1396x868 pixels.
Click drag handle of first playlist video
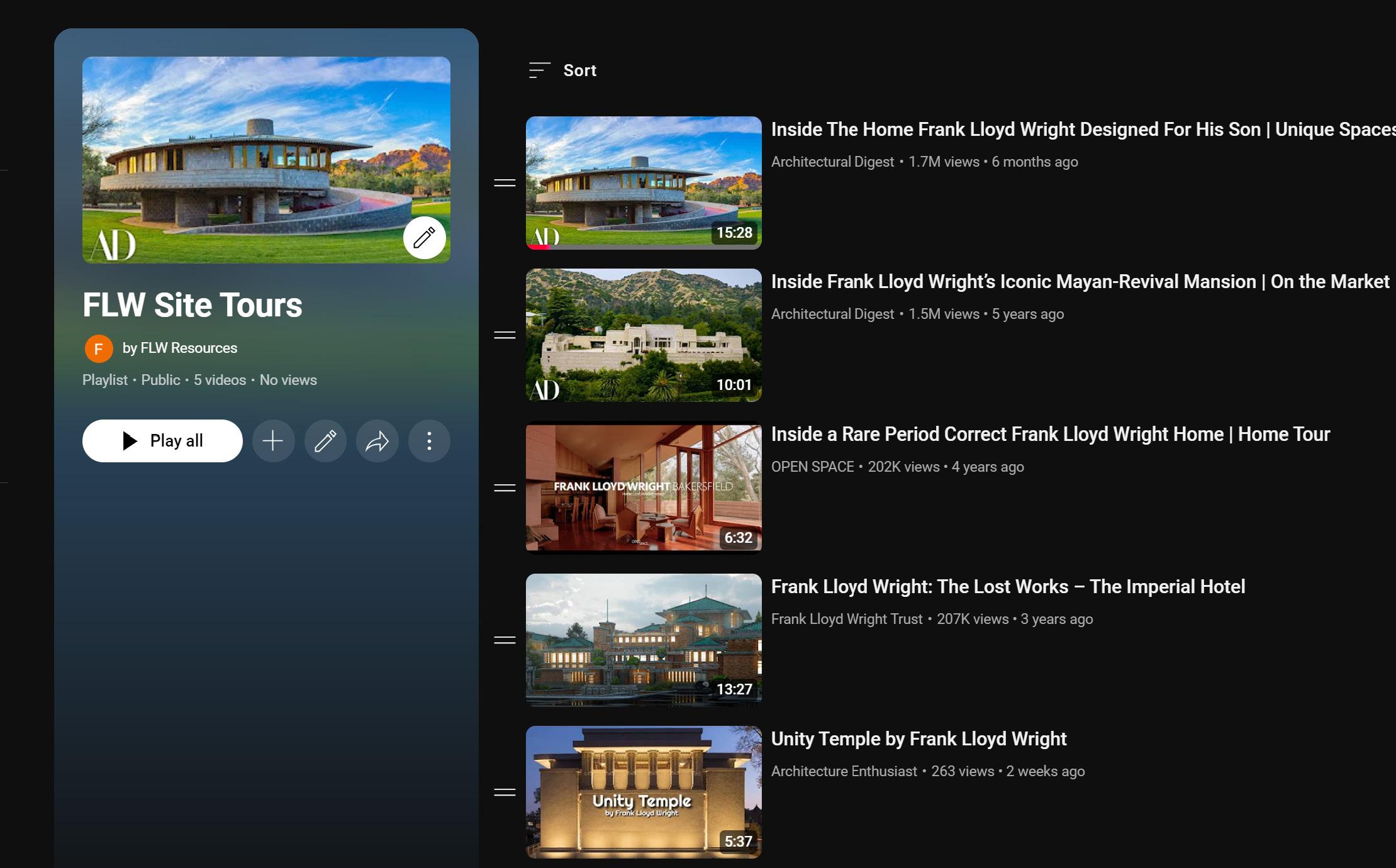point(505,183)
